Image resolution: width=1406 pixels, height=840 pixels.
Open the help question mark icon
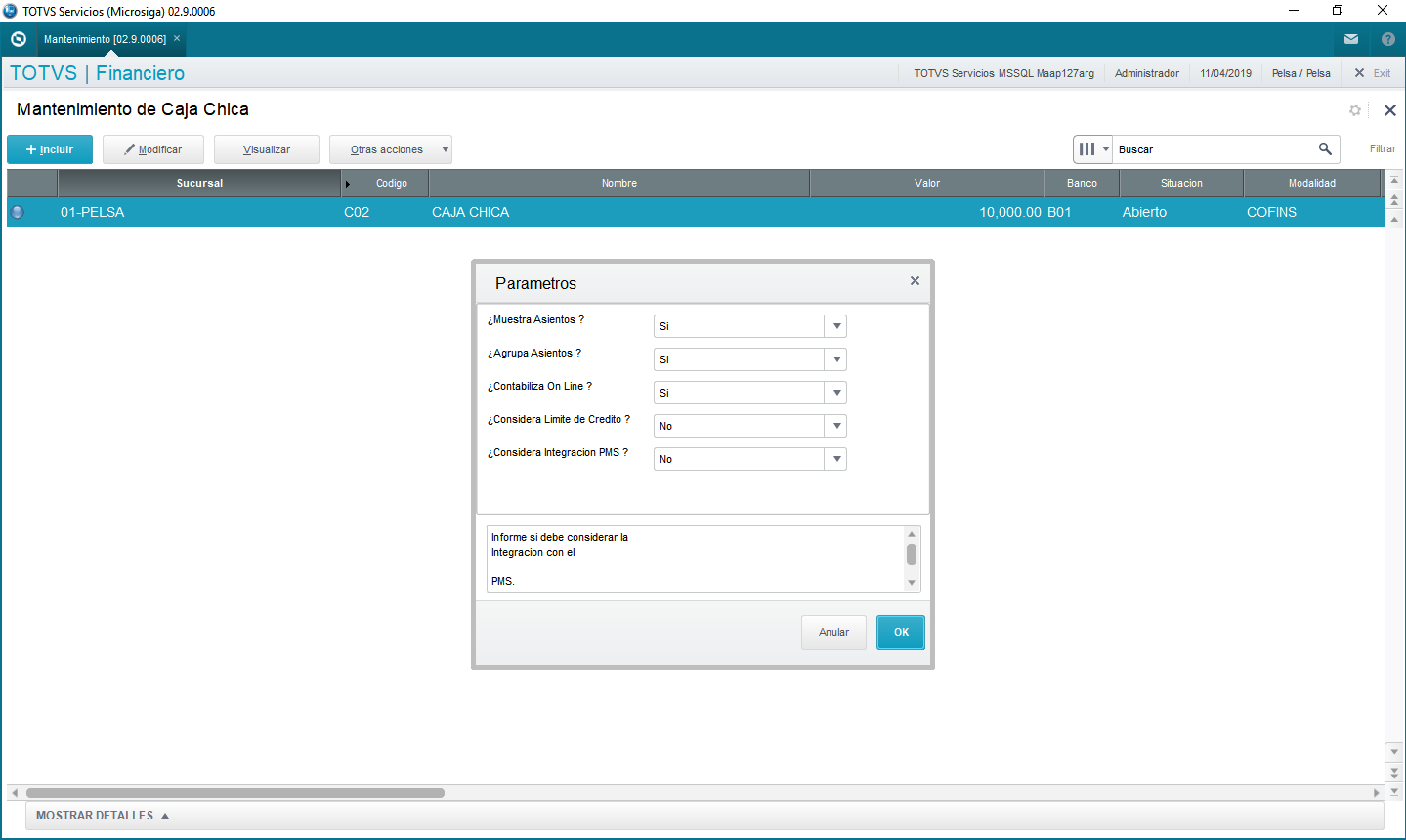1388,39
